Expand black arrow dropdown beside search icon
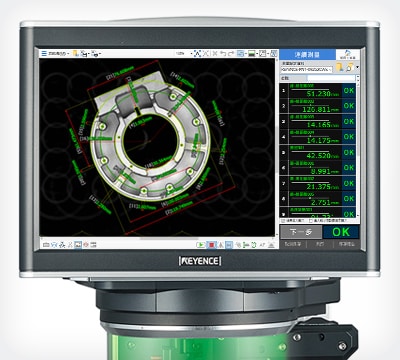 tap(357, 67)
